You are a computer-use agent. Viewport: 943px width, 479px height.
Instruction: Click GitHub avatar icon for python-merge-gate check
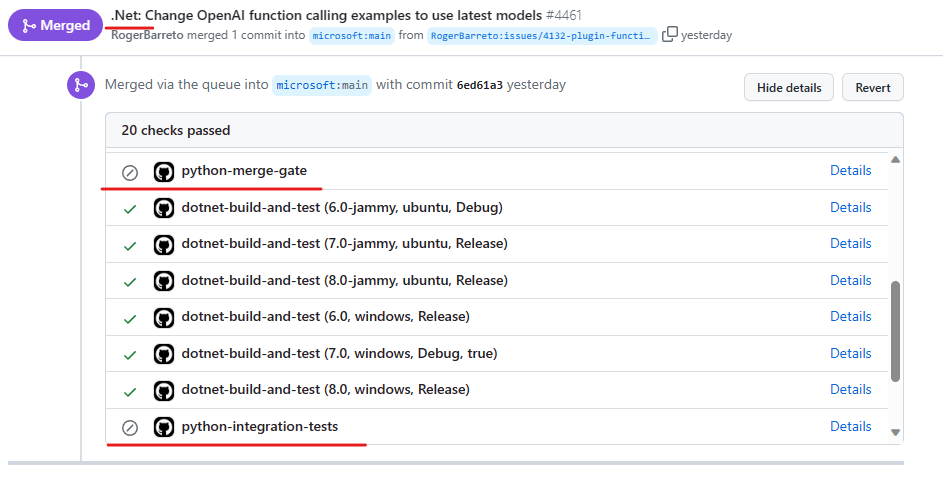164,172
